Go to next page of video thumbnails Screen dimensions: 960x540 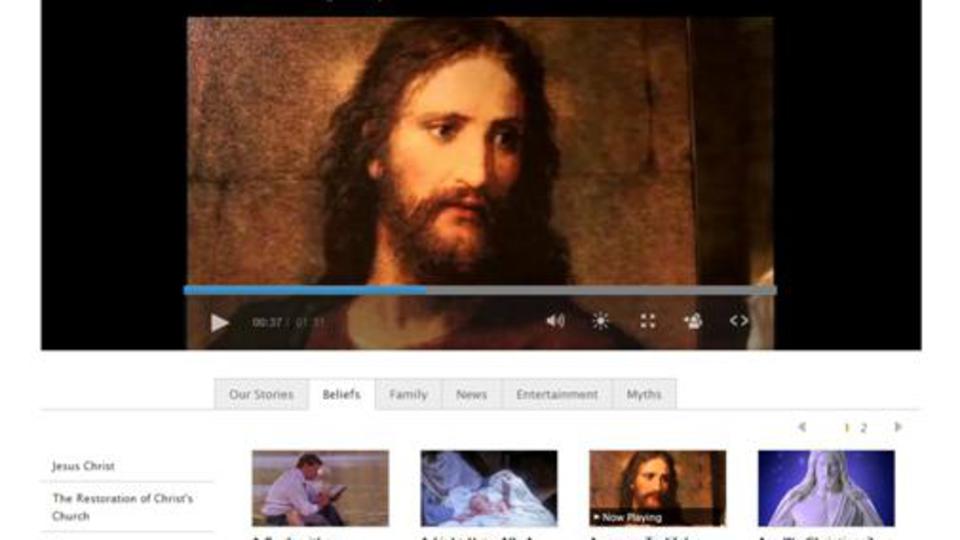898,427
